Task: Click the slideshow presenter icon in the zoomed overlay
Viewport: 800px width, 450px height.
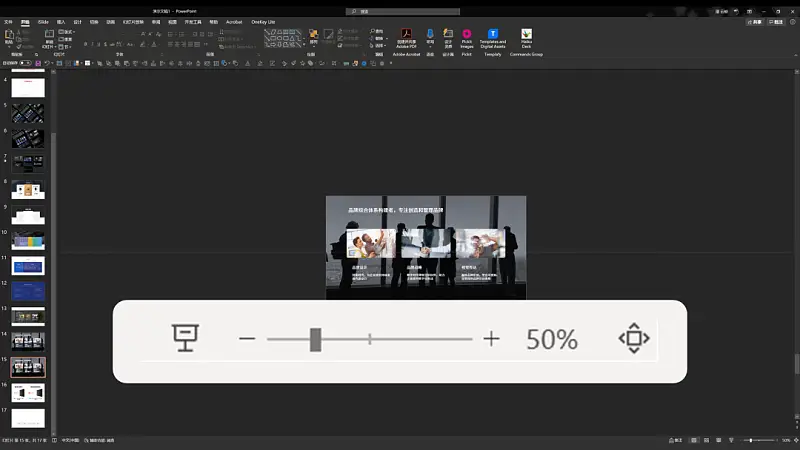Action: click(185, 338)
